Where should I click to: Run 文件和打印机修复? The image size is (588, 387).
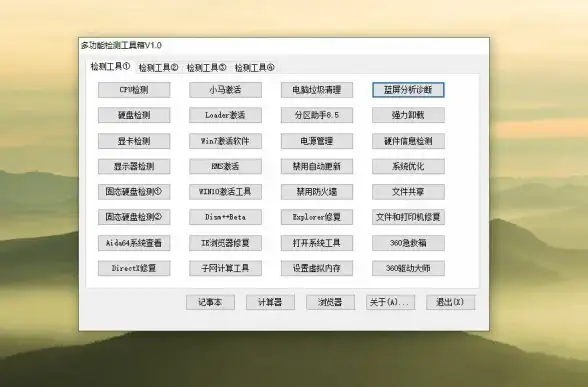pyautogui.click(x=408, y=217)
